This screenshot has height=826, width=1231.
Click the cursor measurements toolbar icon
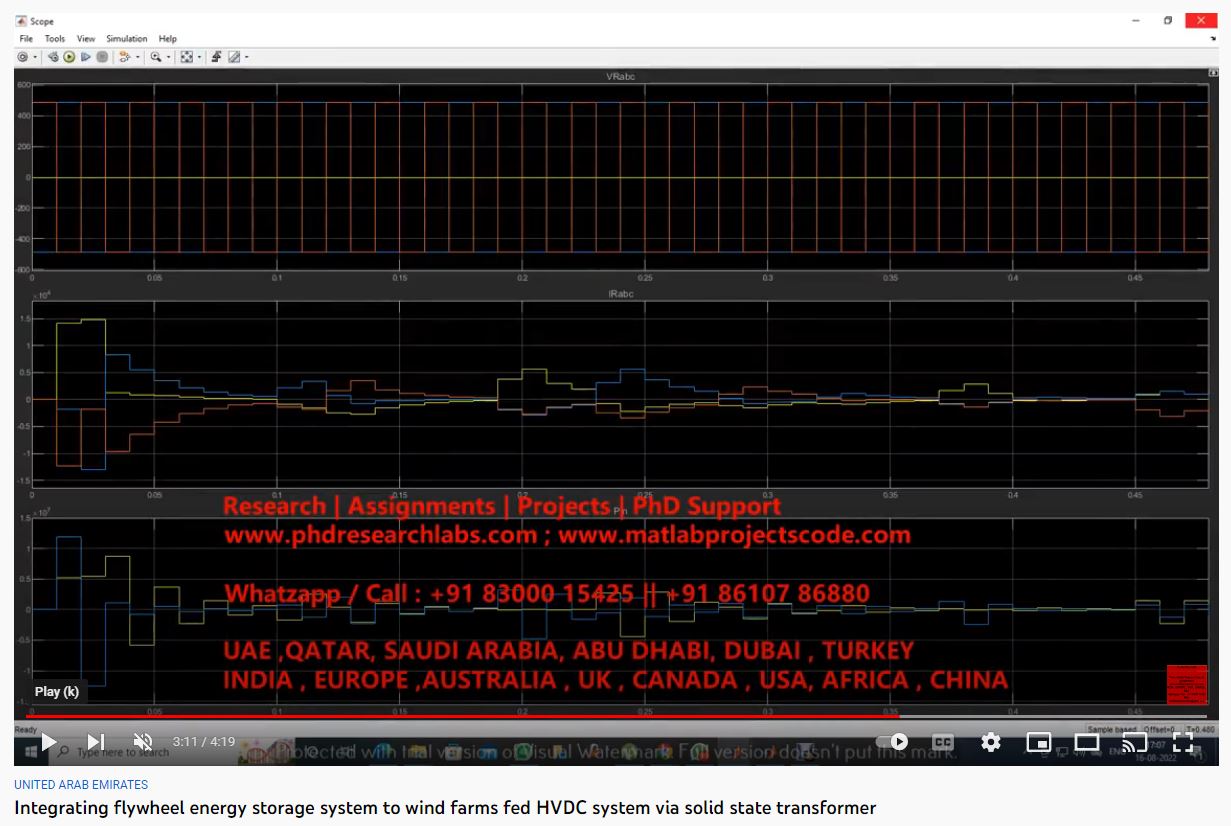[x=234, y=57]
